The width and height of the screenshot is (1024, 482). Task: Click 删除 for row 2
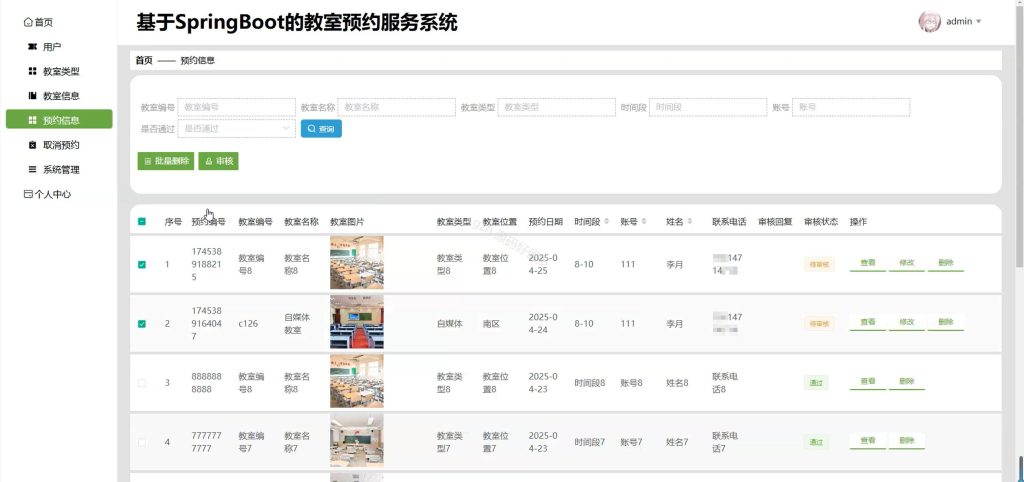pos(946,323)
